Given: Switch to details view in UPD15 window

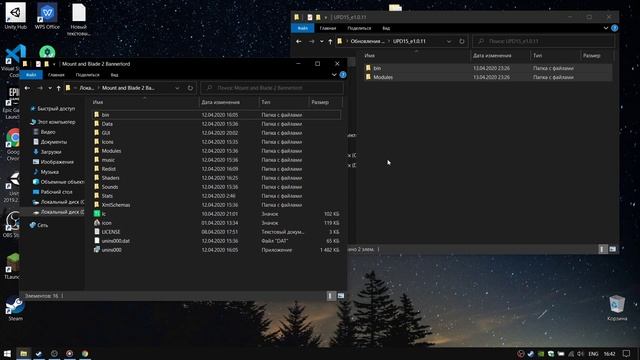Looking at the screenshot, I should point(602,249).
